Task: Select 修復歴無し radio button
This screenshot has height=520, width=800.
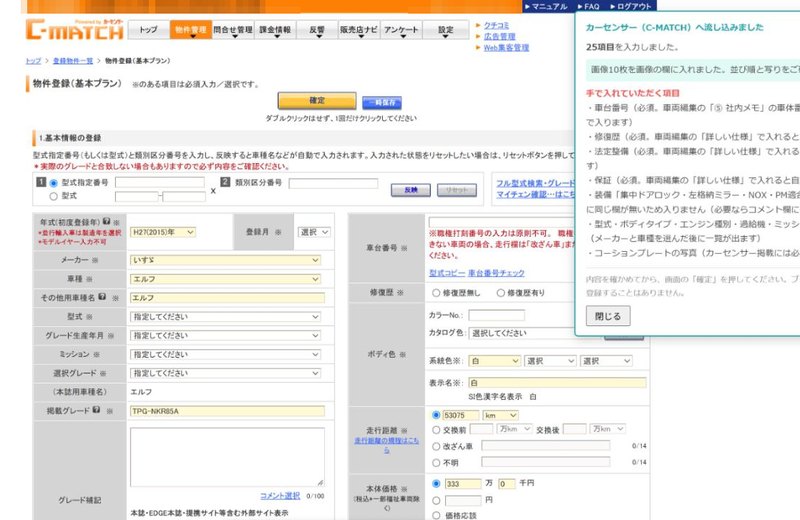Action: (x=436, y=292)
